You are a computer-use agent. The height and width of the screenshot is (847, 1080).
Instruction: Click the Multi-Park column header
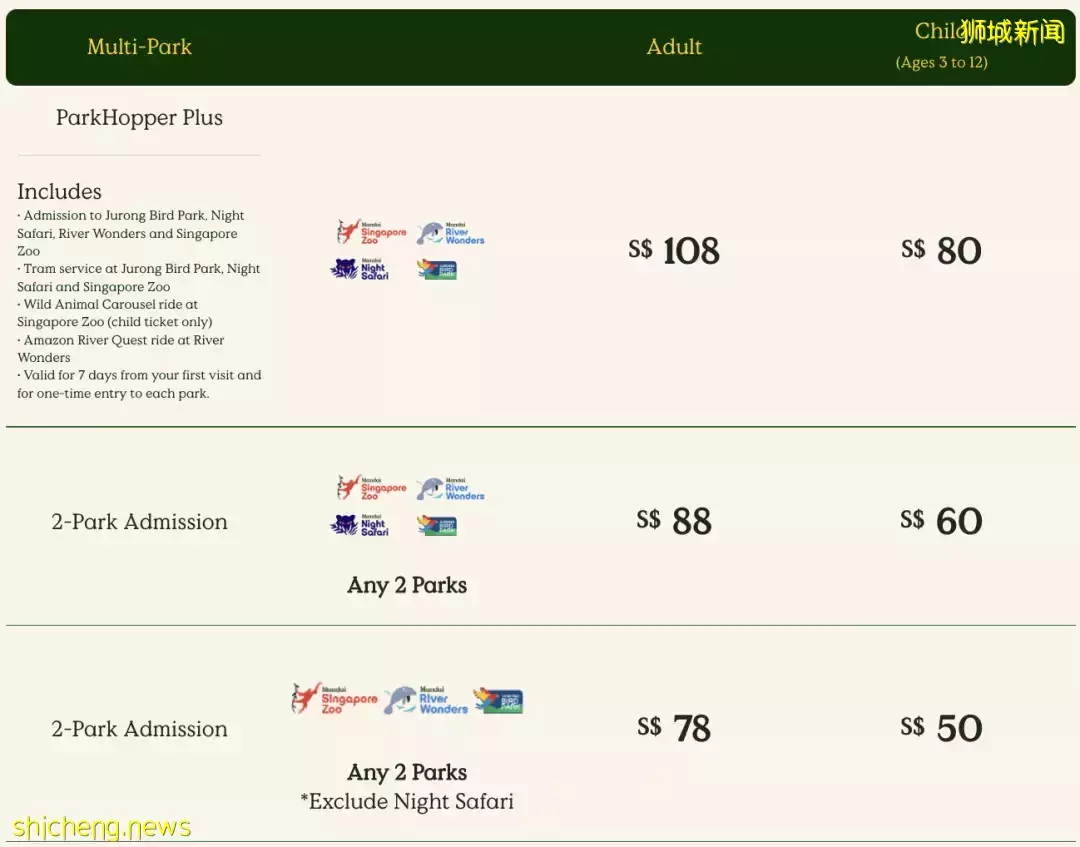click(x=139, y=46)
